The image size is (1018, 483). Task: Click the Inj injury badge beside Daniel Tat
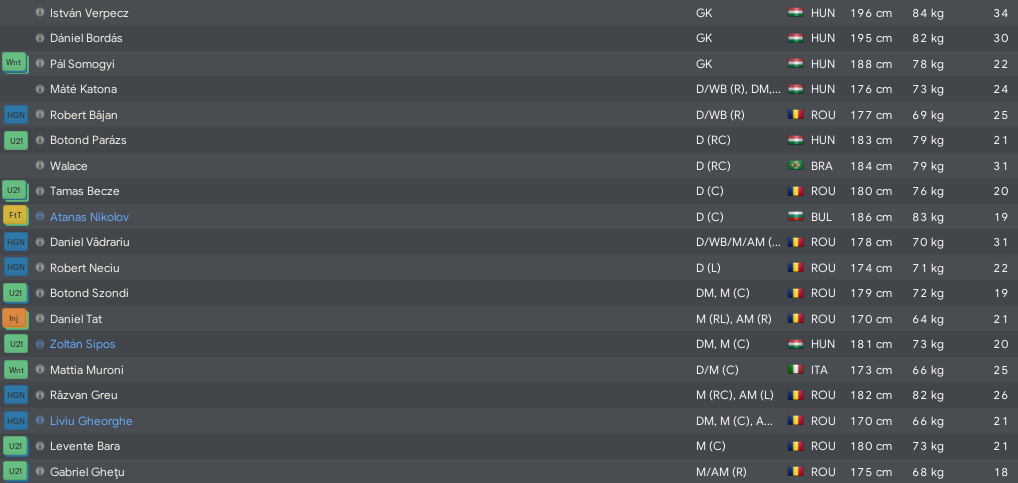[x=16, y=319]
